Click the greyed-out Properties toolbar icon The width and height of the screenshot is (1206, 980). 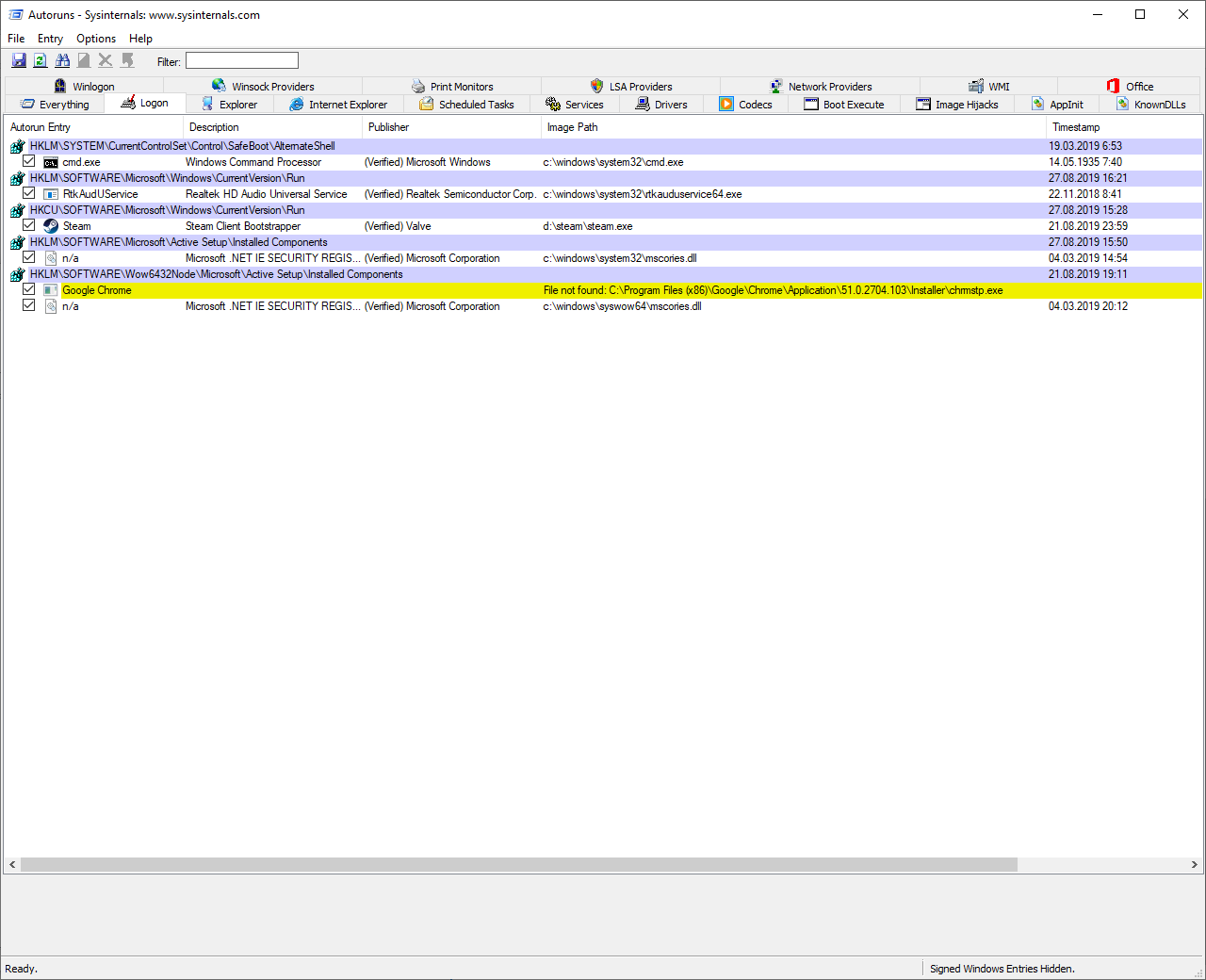tap(84, 60)
